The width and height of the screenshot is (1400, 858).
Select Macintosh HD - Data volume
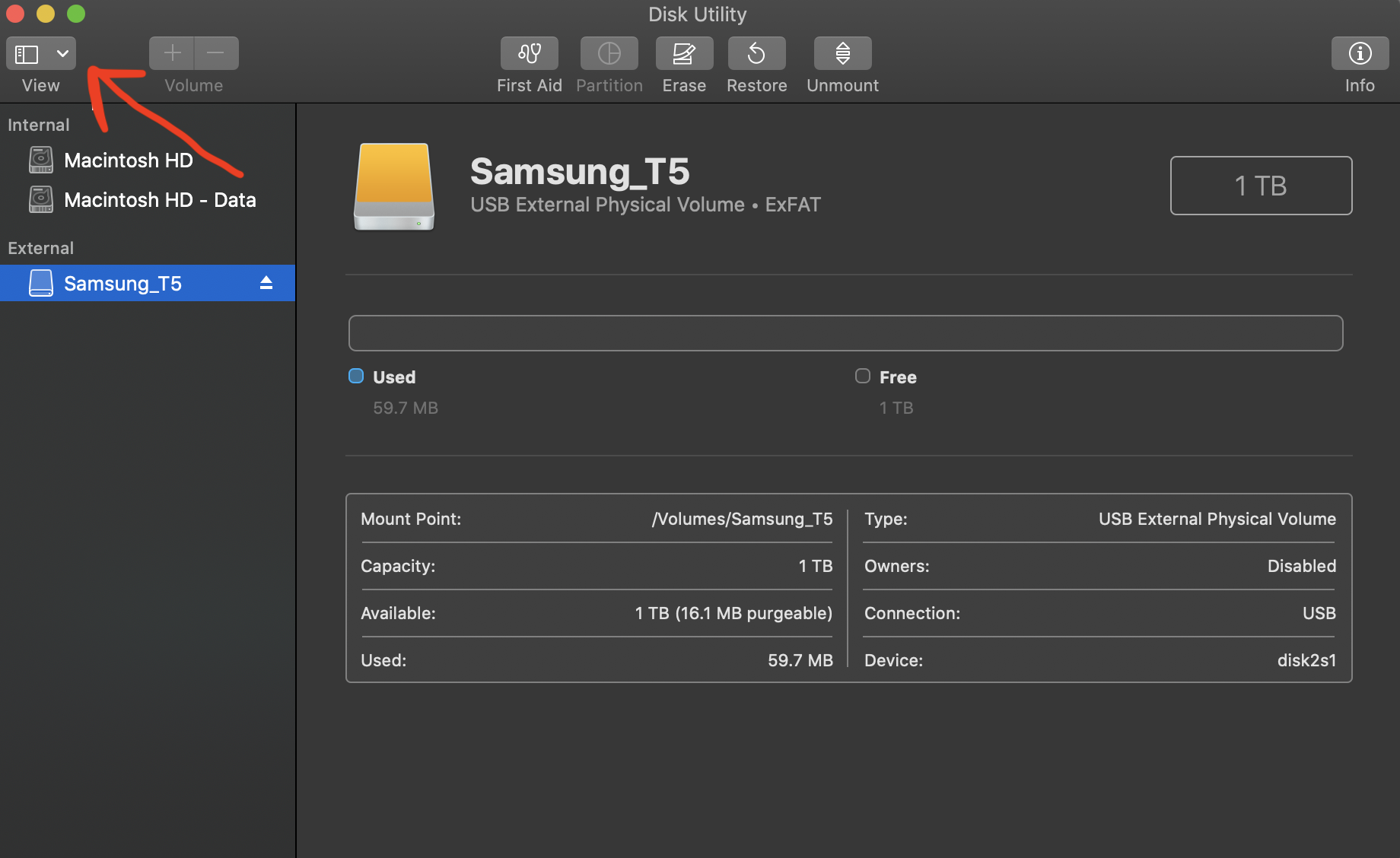[x=160, y=199]
